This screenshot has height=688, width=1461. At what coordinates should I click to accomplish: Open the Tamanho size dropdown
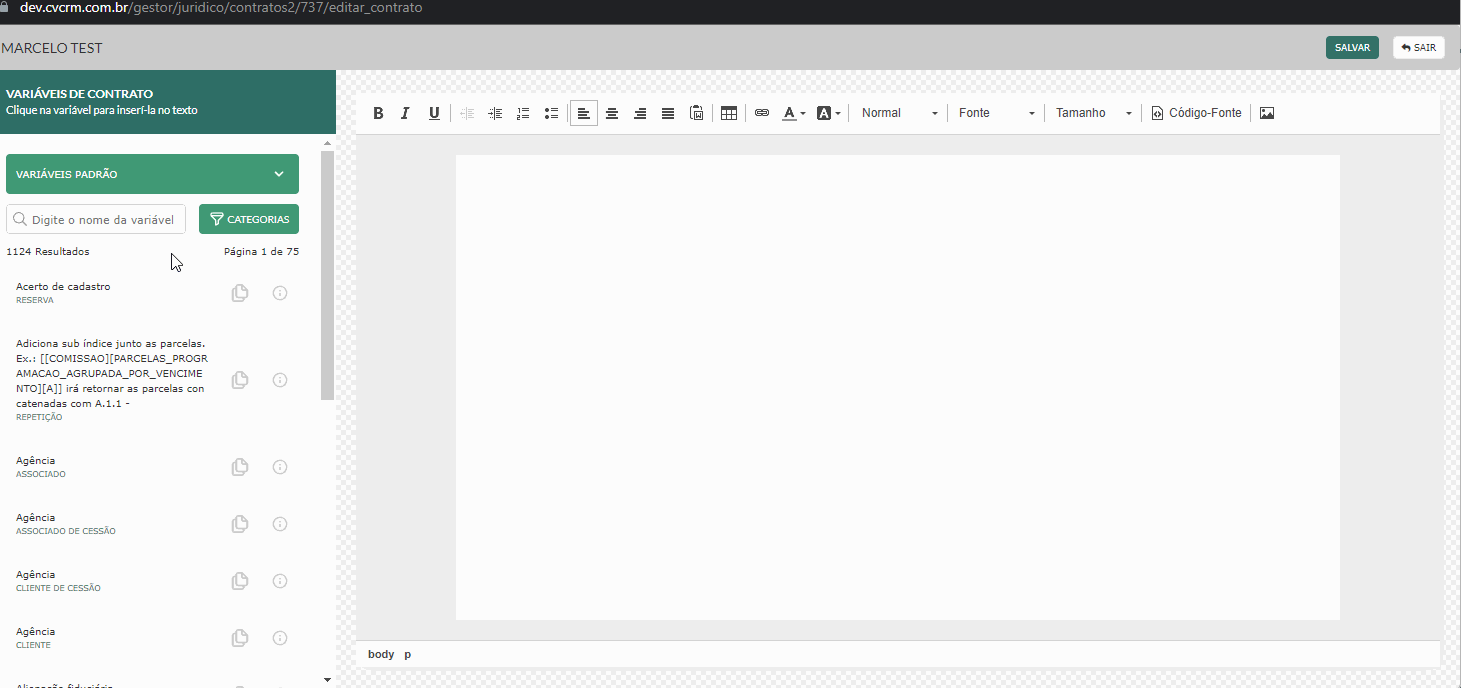[1093, 113]
